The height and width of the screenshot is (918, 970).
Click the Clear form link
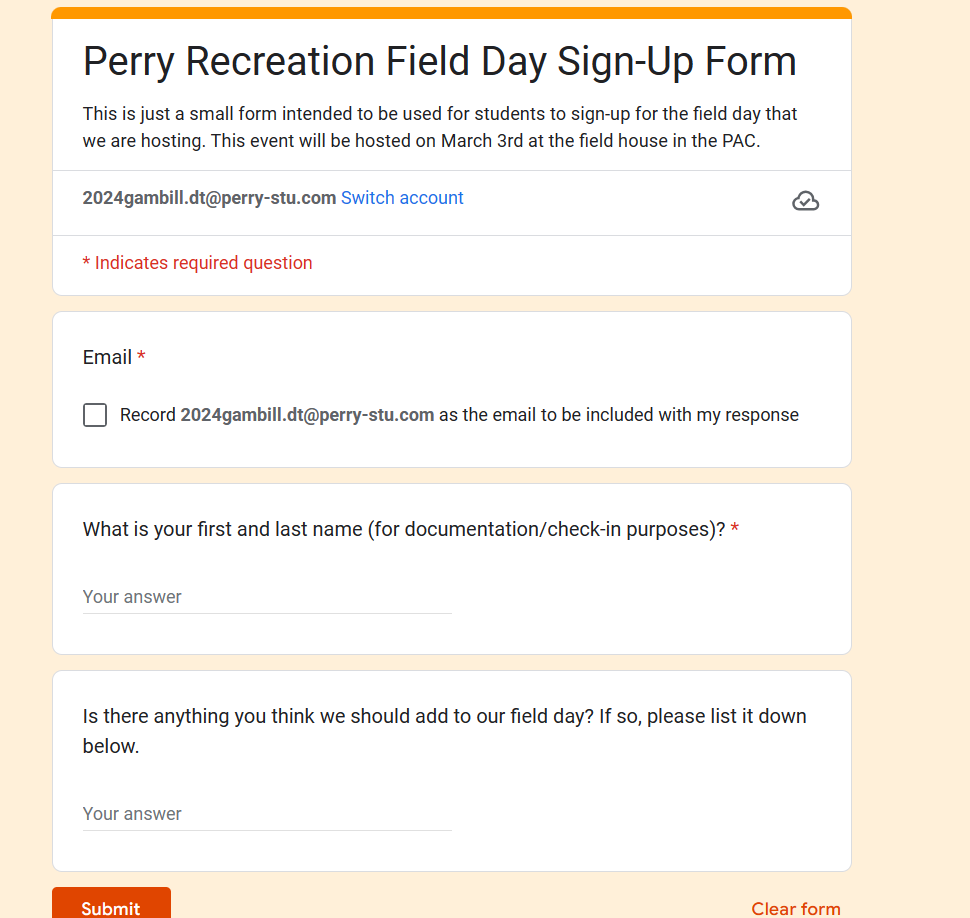pyautogui.click(x=795, y=908)
